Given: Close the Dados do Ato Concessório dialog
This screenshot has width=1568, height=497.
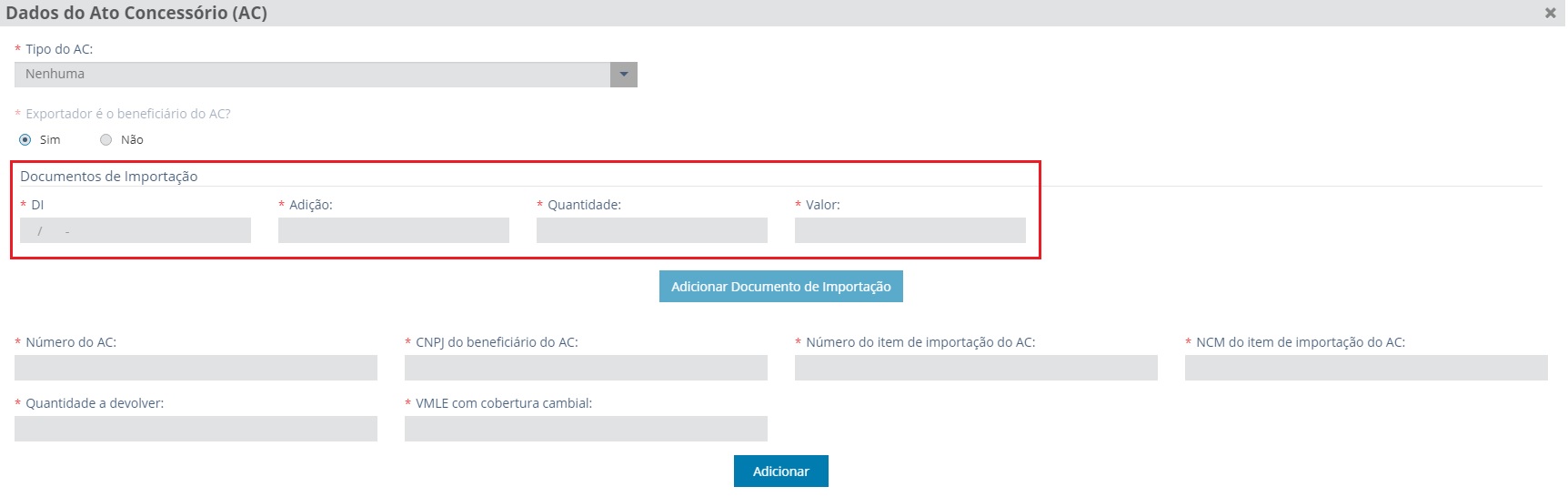Looking at the screenshot, I should (x=1550, y=14).
